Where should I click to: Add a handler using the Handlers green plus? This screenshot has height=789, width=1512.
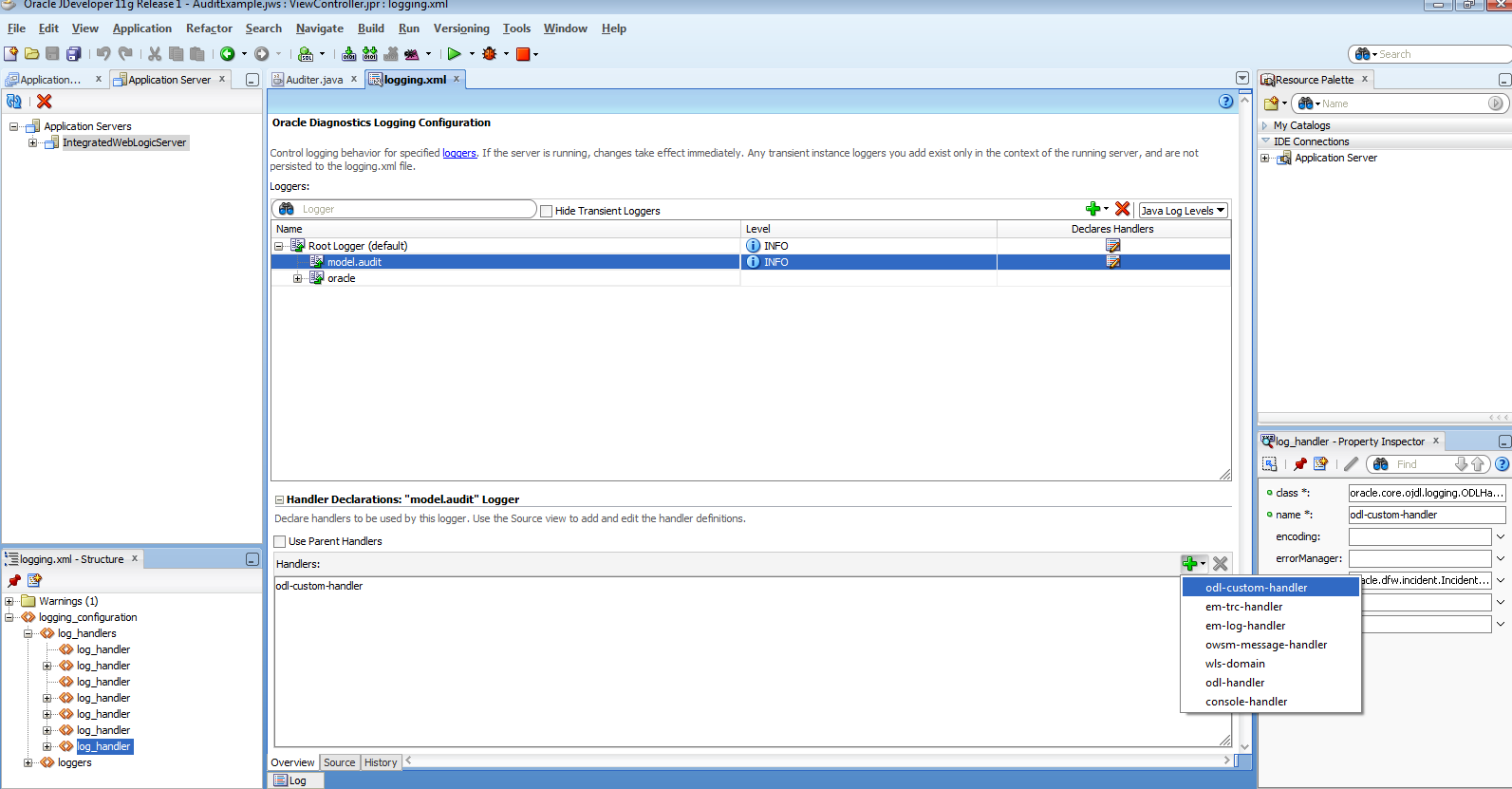[1190, 563]
